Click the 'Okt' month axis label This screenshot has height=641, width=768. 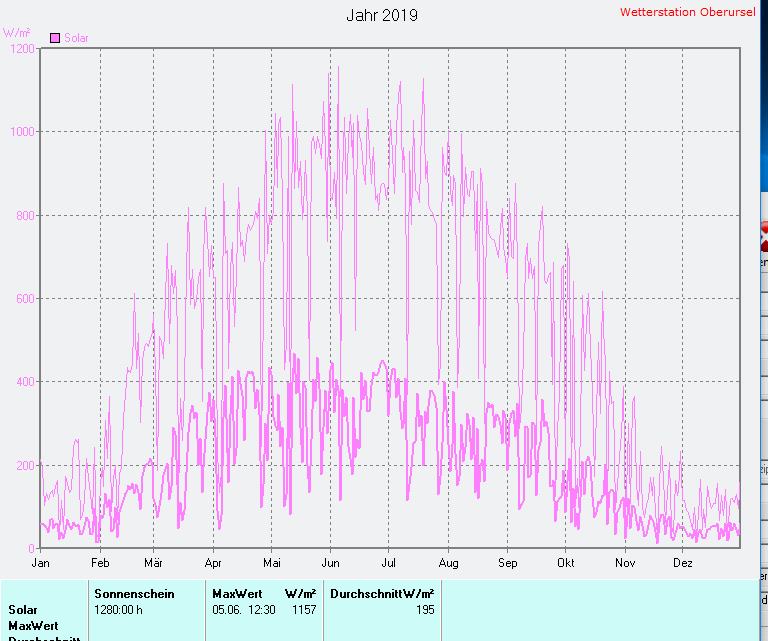(566, 563)
